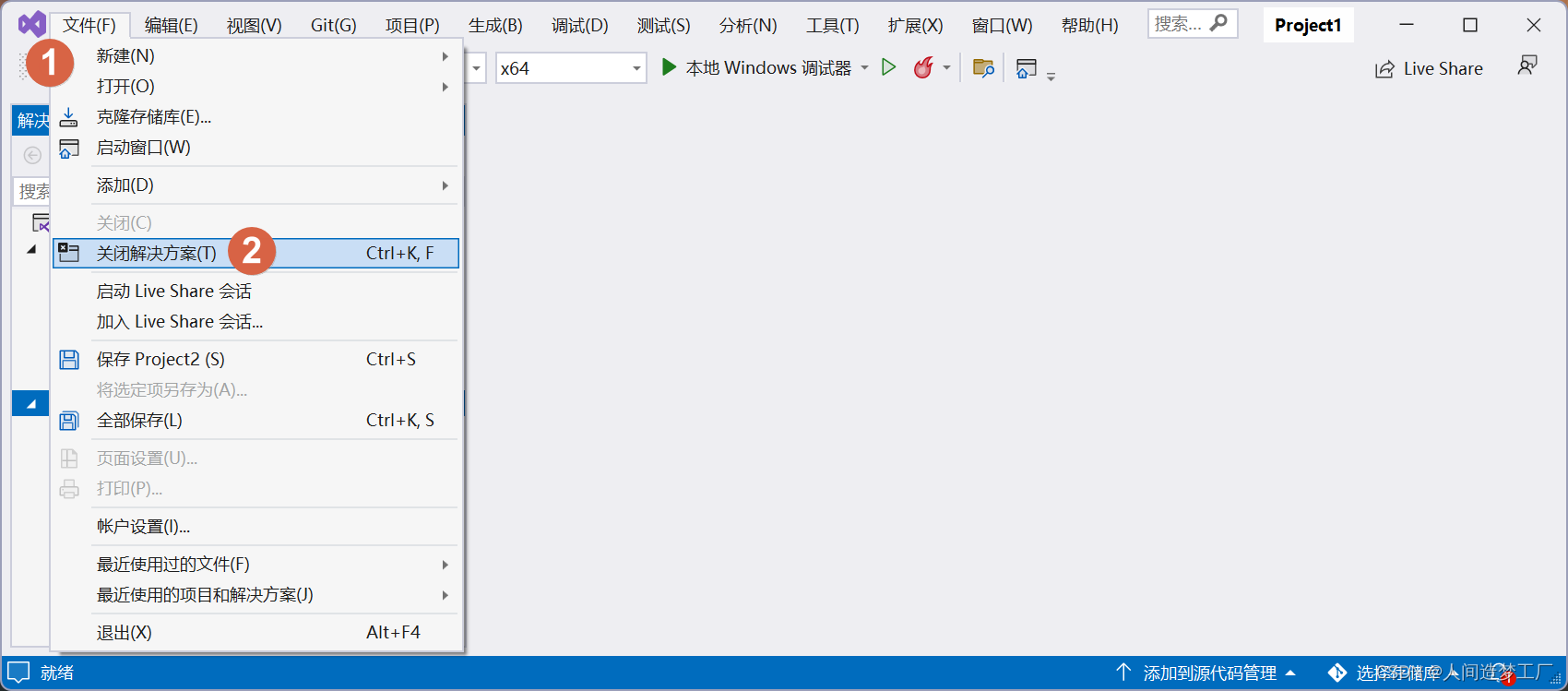Expand 最近使用过的文件(F) submenu
The height and width of the screenshot is (691, 1568).
click(x=255, y=565)
